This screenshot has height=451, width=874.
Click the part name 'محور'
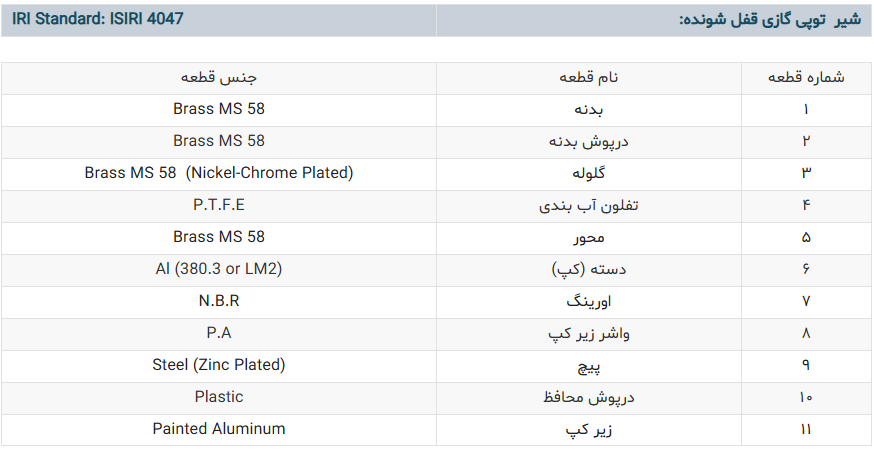589,237
